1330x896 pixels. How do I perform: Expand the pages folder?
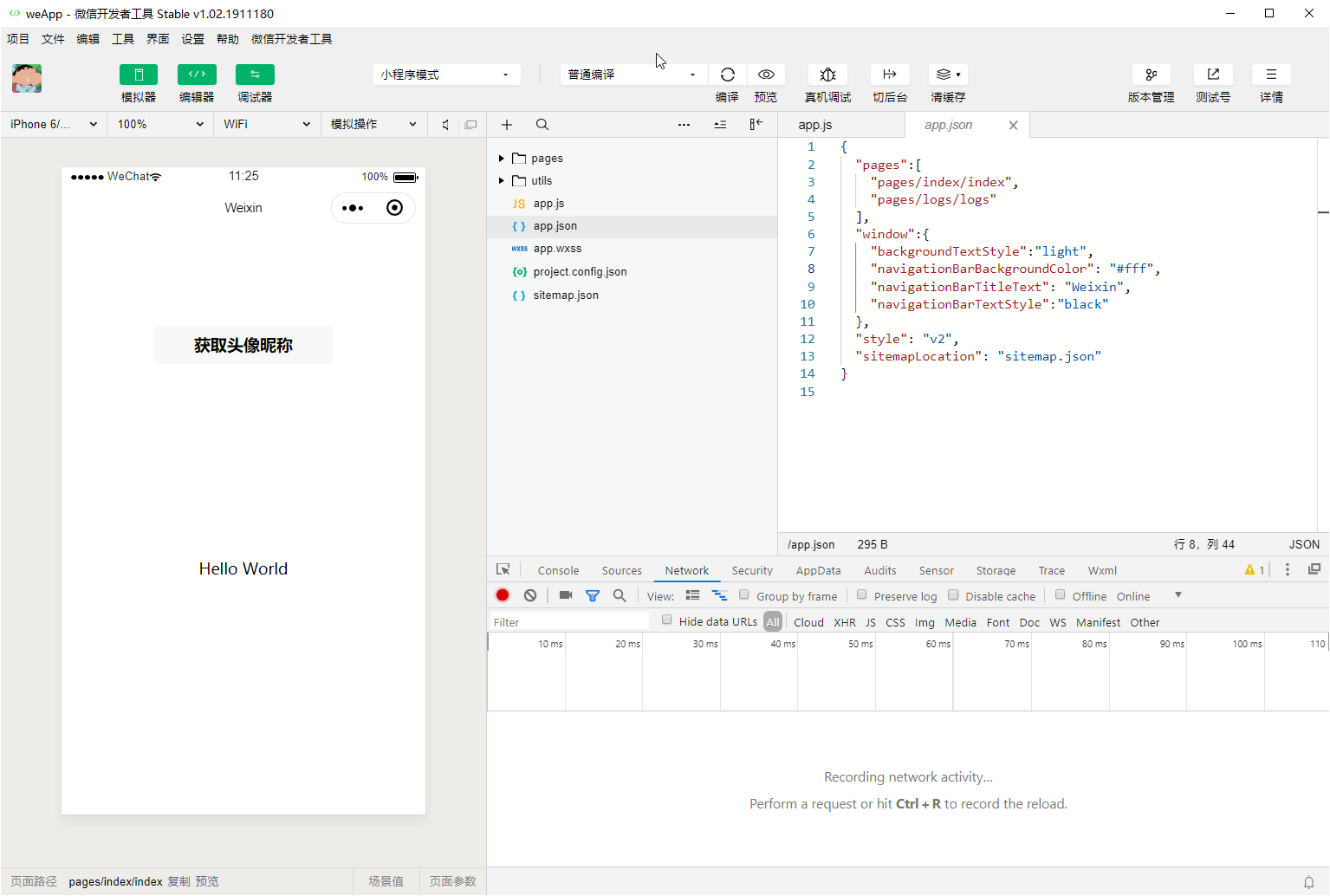click(502, 159)
